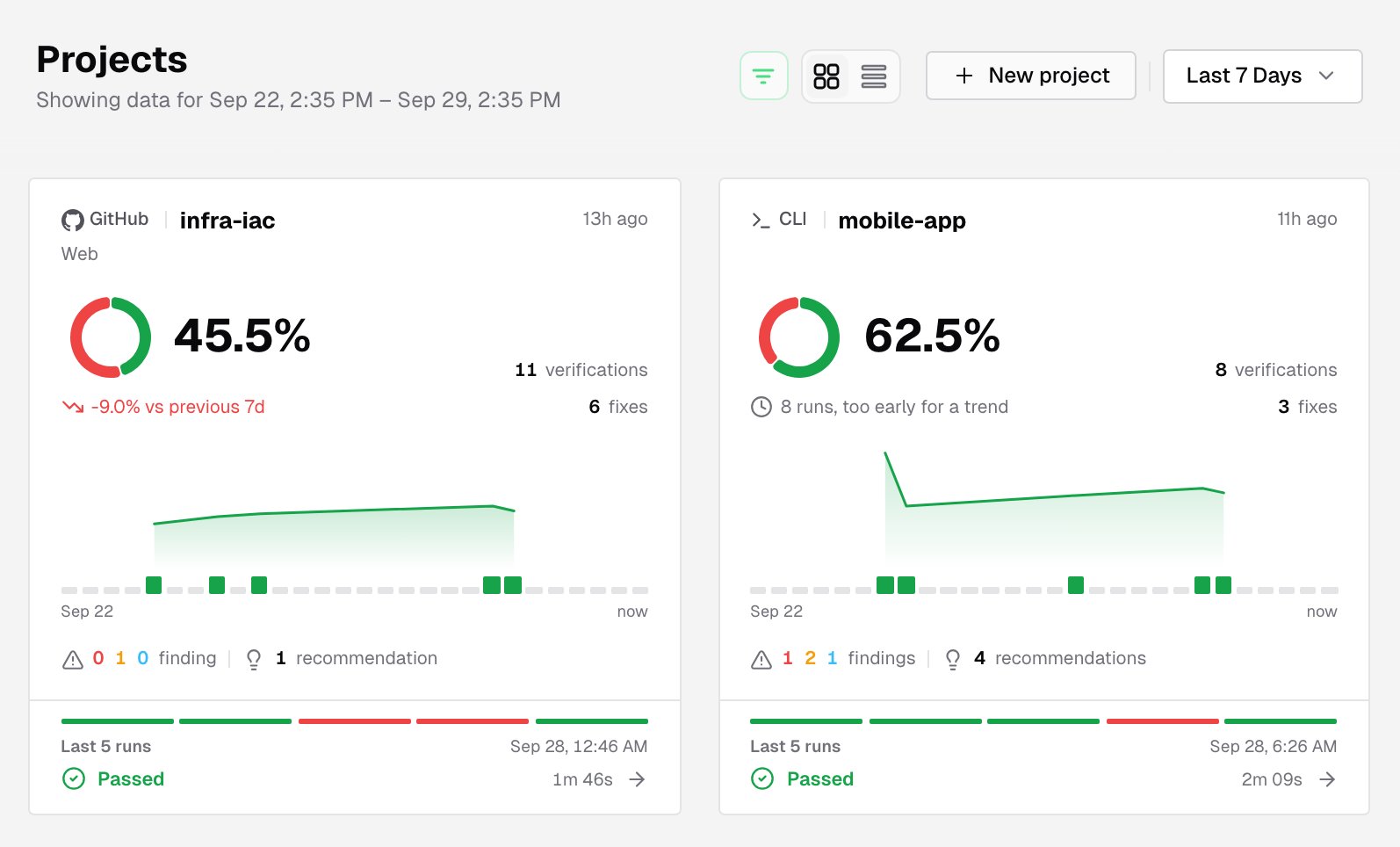The image size is (1400, 847).
Task: Click the clock icon beside 8 runs
Action: pyautogui.click(x=761, y=407)
